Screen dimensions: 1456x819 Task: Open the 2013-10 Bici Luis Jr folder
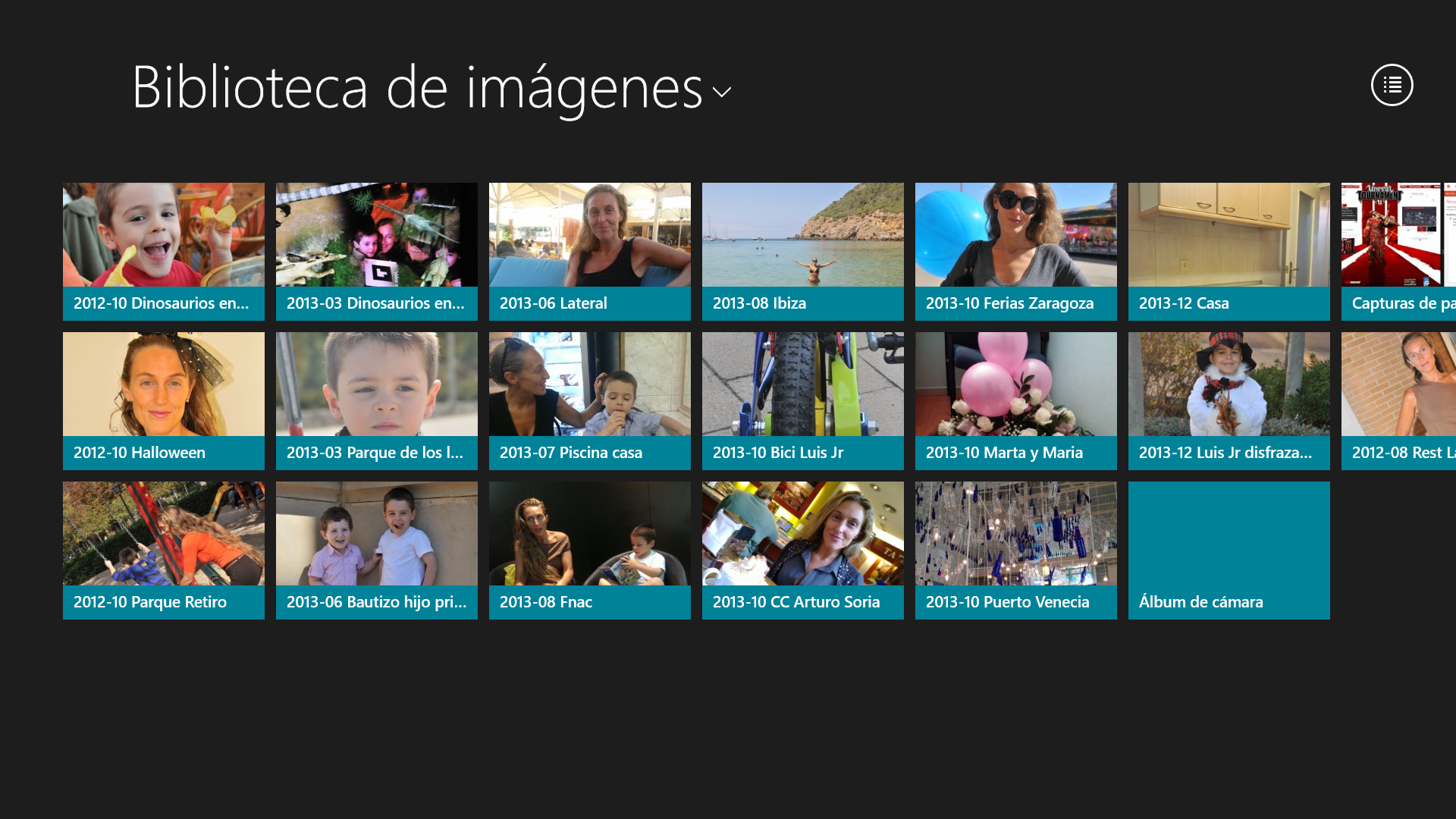(803, 400)
